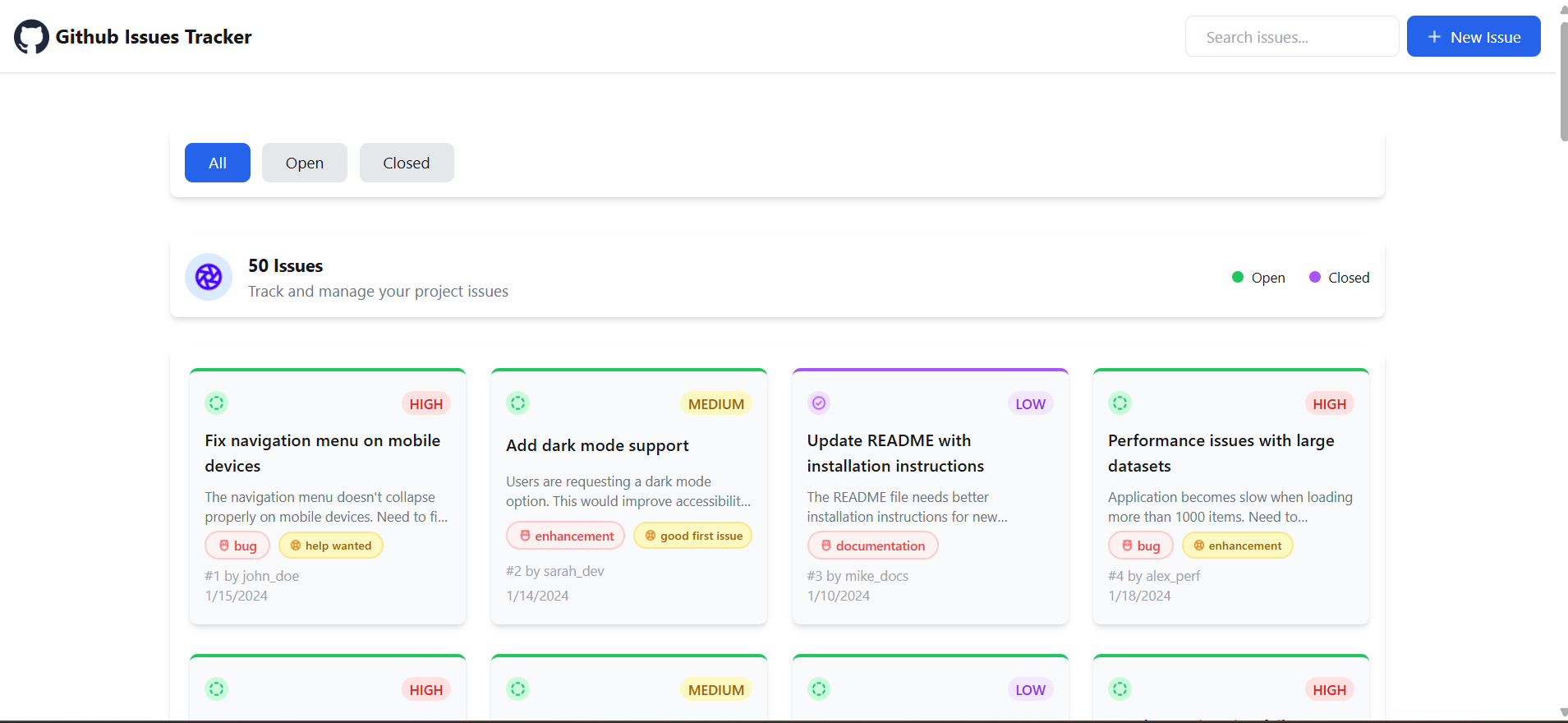Click the documentation label

click(873, 546)
